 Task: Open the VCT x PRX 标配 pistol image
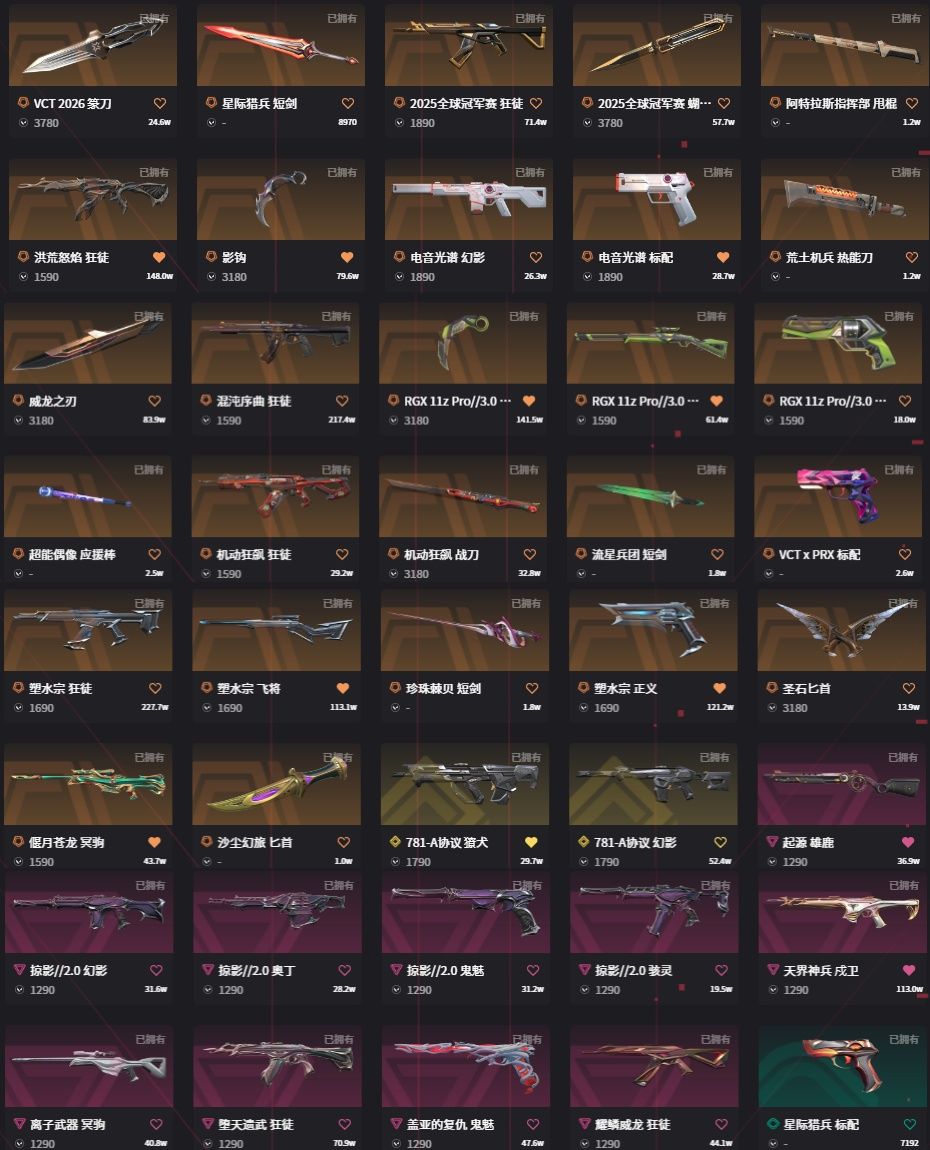pos(838,497)
